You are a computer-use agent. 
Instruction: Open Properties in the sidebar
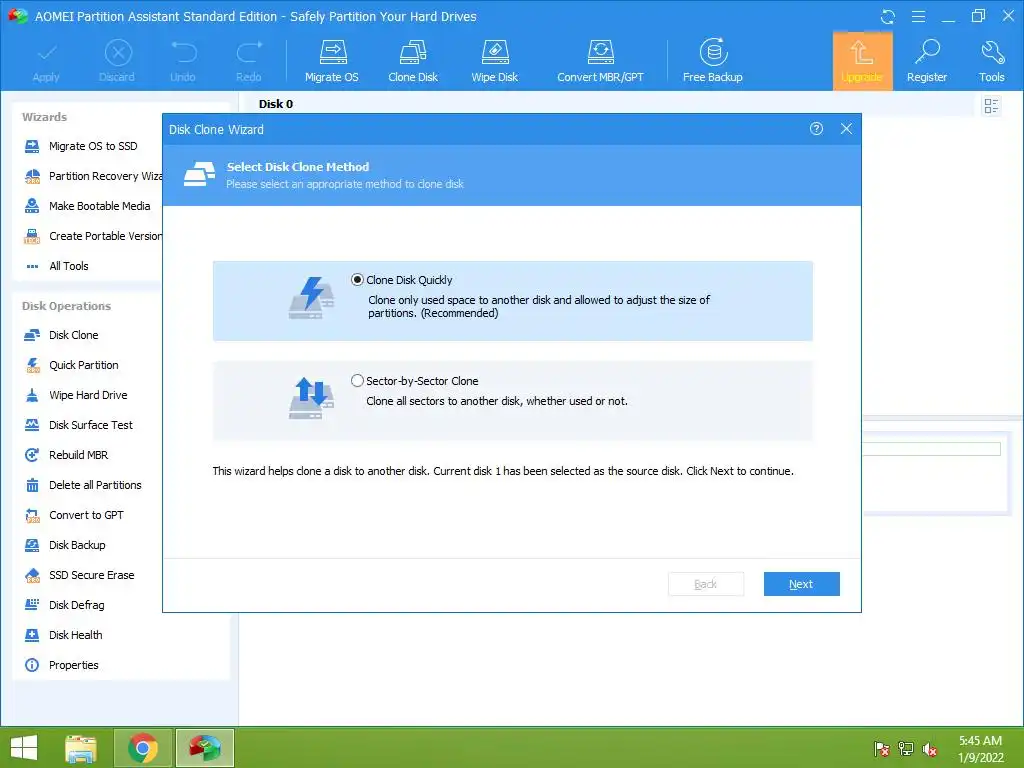tap(73, 665)
